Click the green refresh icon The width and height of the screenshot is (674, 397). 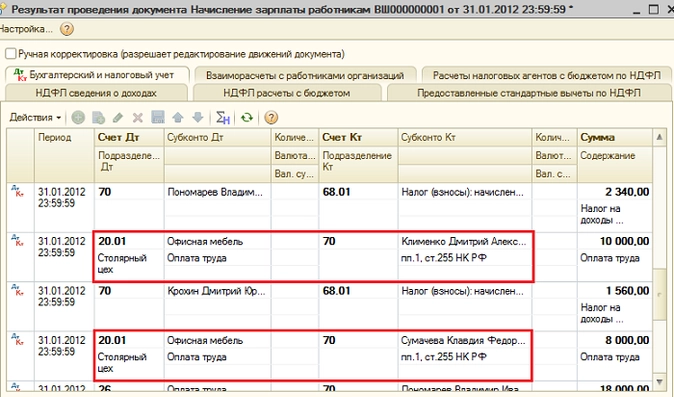[x=247, y=117]
